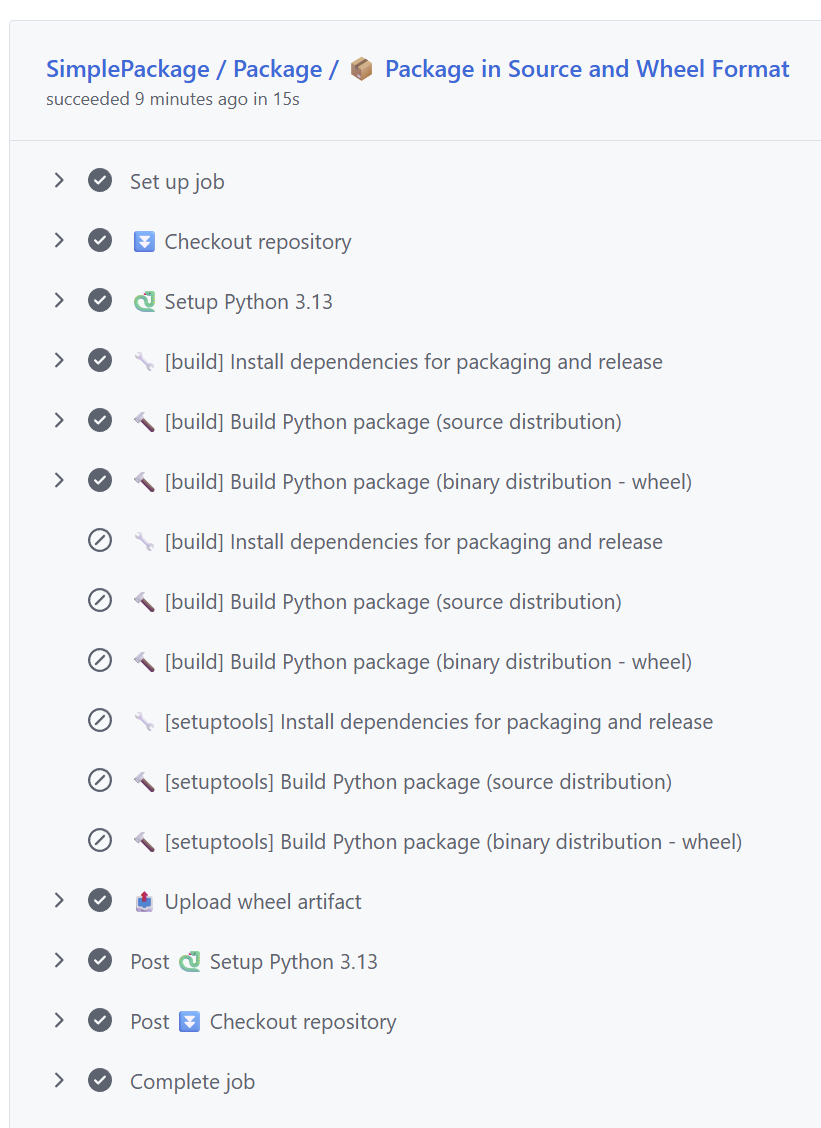This screenshot has height=1128, width=821.
Task: Click skipped icon for [setuptools] Build binary wheel step
Action: (x=100, y=841)
